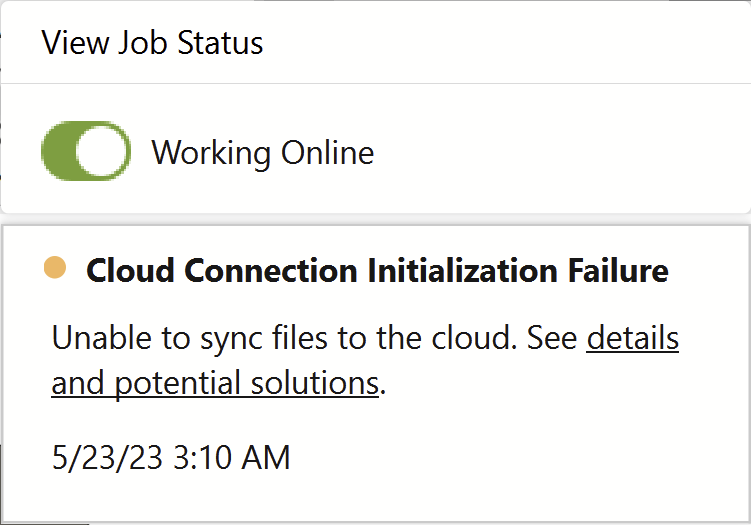Select the Cloud Connection Initialization Failure heading
751x525 pixels.
(377, 270)
